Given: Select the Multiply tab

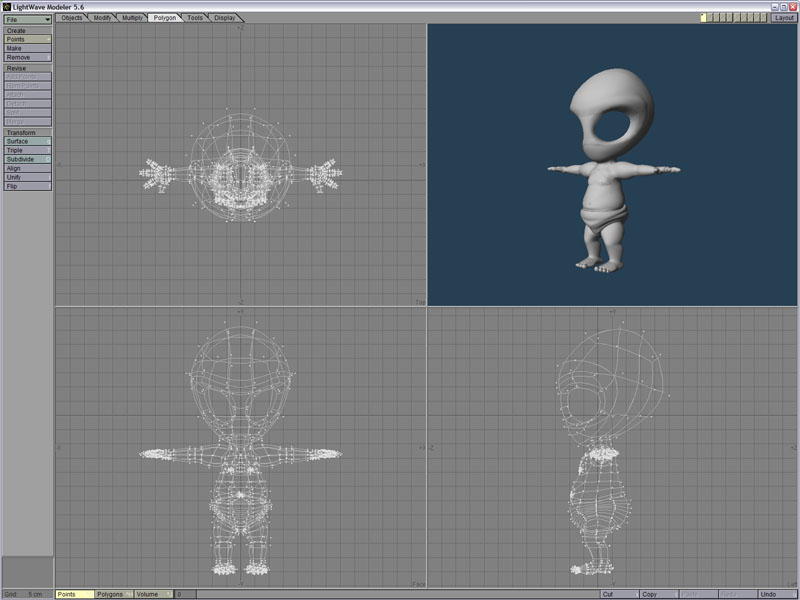Looking at the screenshot, I should pos(132,18).
